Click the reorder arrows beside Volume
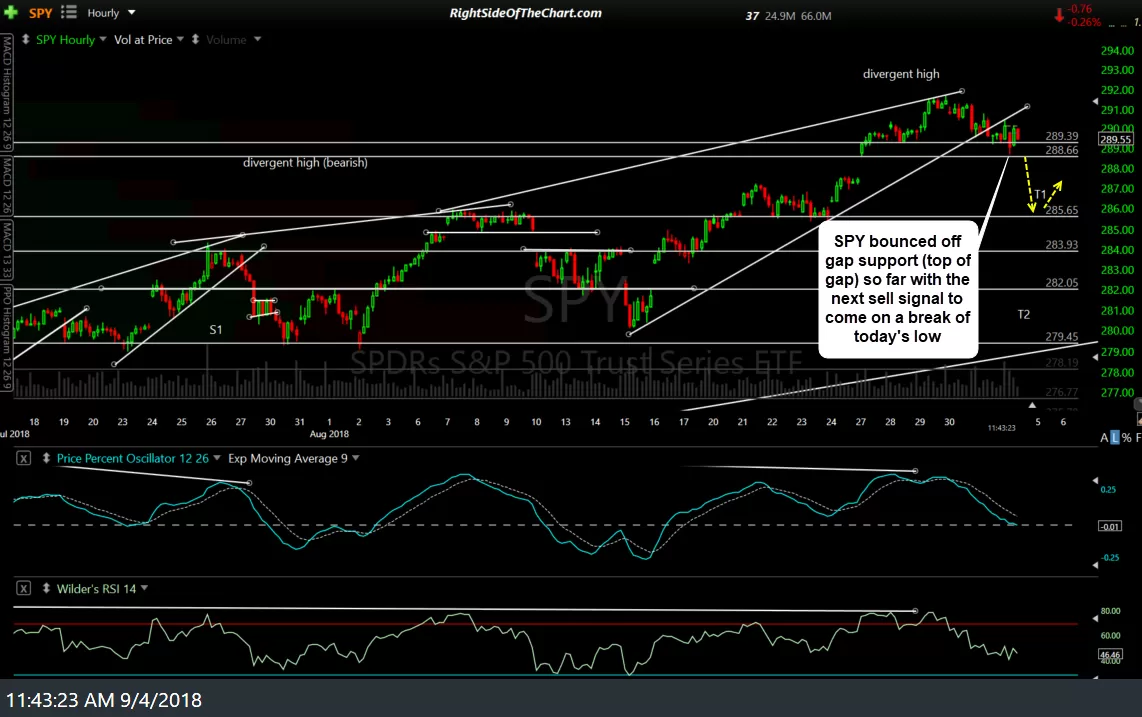The image size is (1142, 717). pos(195,39)
